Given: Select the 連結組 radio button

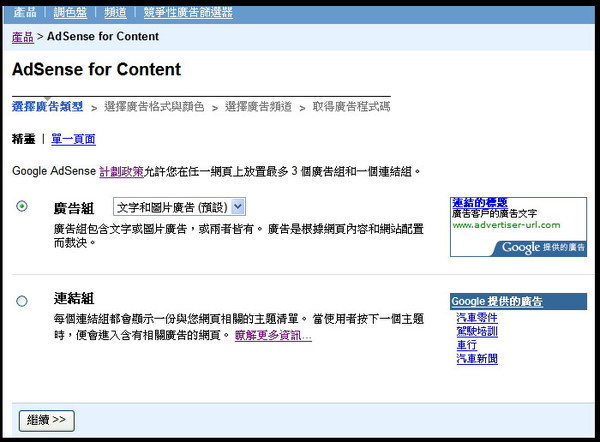Looking at the screenshot, I should (22, 301).
